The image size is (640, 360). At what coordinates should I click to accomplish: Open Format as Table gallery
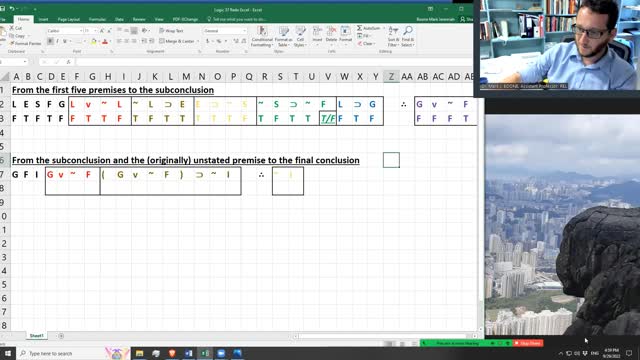click(283, 36)
